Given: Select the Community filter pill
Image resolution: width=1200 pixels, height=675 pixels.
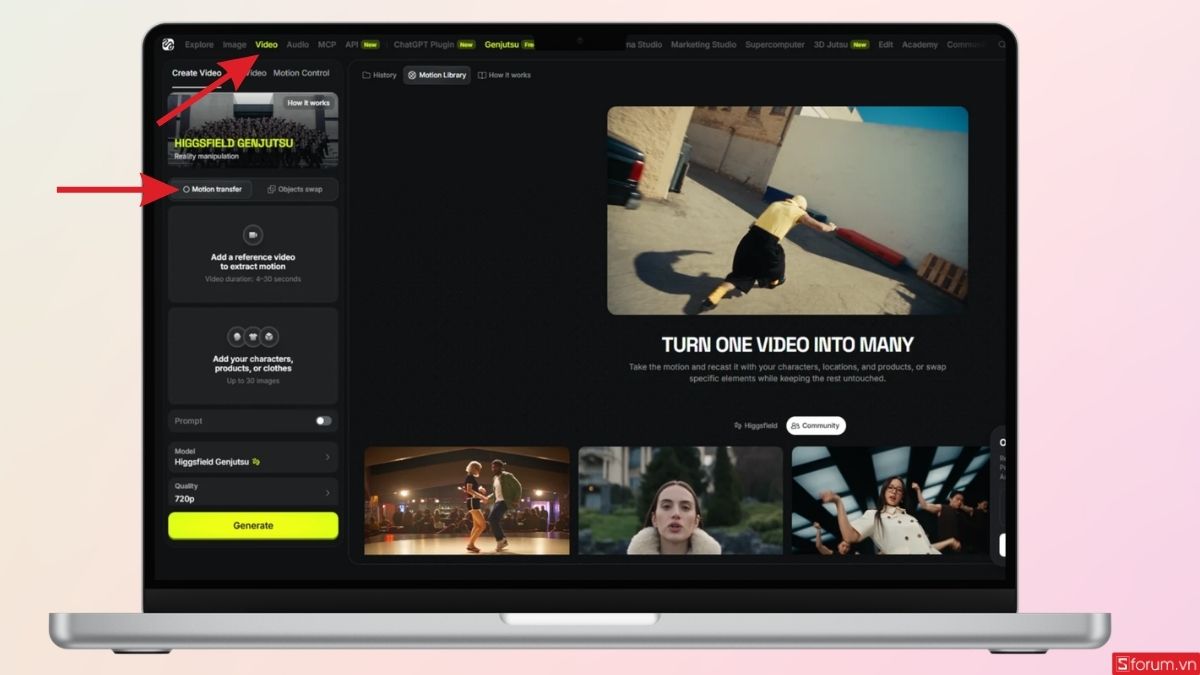Looking at the screenshot, I should coord(816,426).
